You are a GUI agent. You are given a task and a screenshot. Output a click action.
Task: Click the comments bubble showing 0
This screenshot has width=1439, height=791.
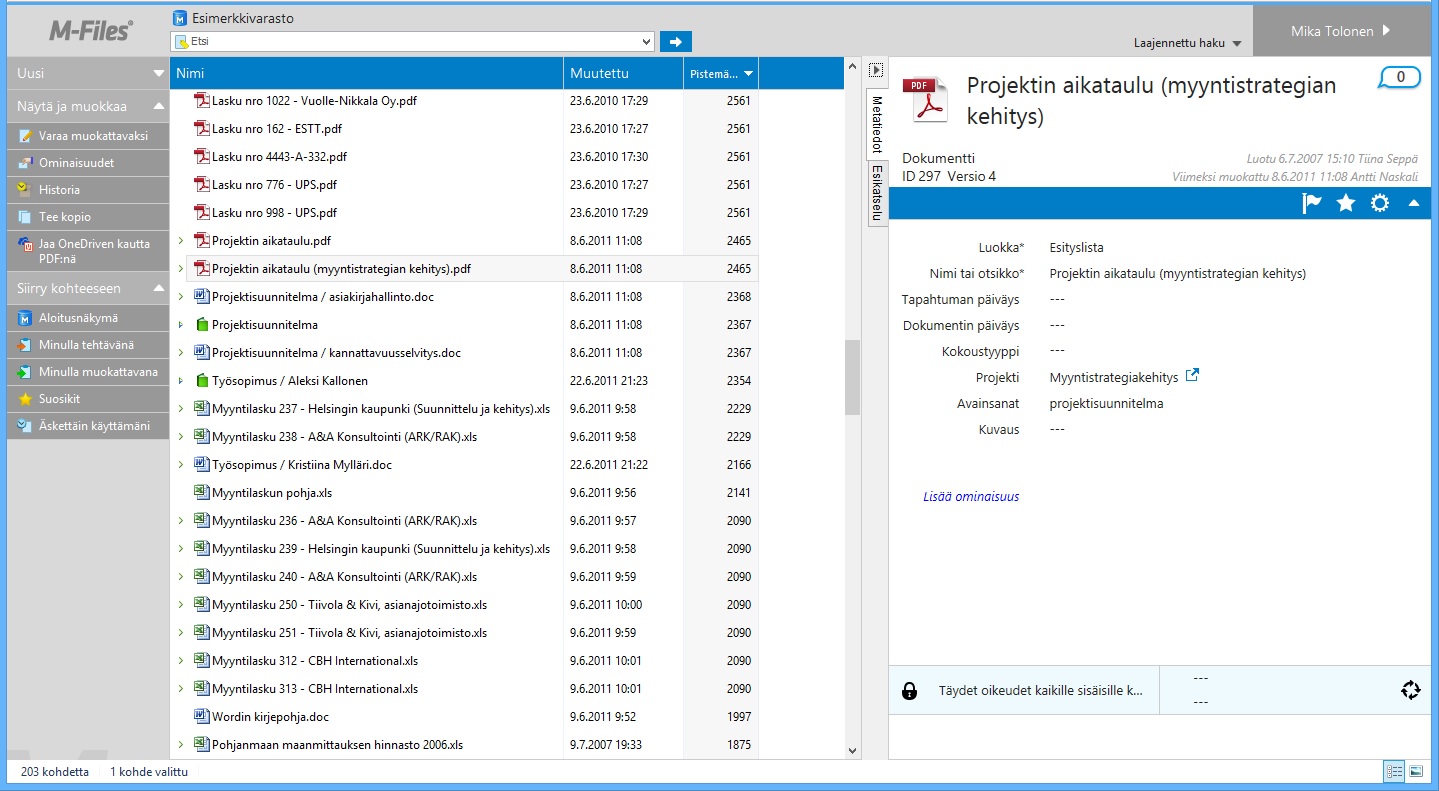coord(1399,77)
